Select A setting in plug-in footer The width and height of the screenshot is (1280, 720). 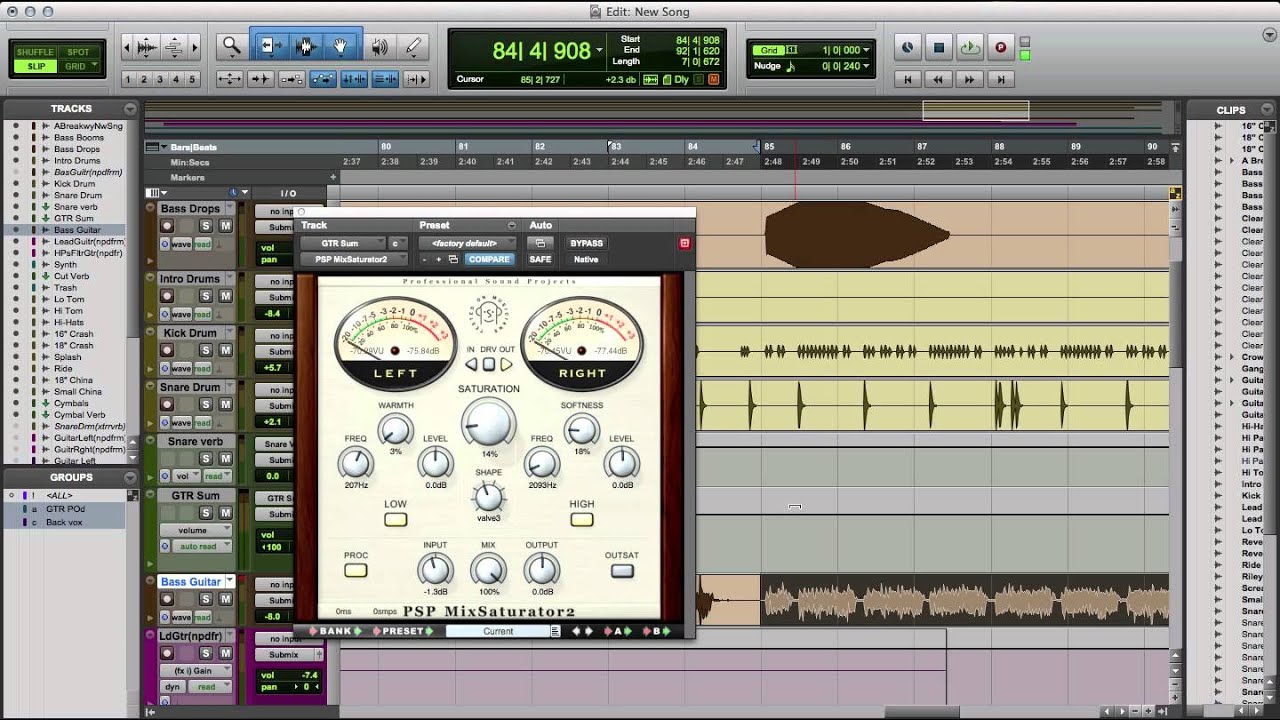[x=618, y=631]
